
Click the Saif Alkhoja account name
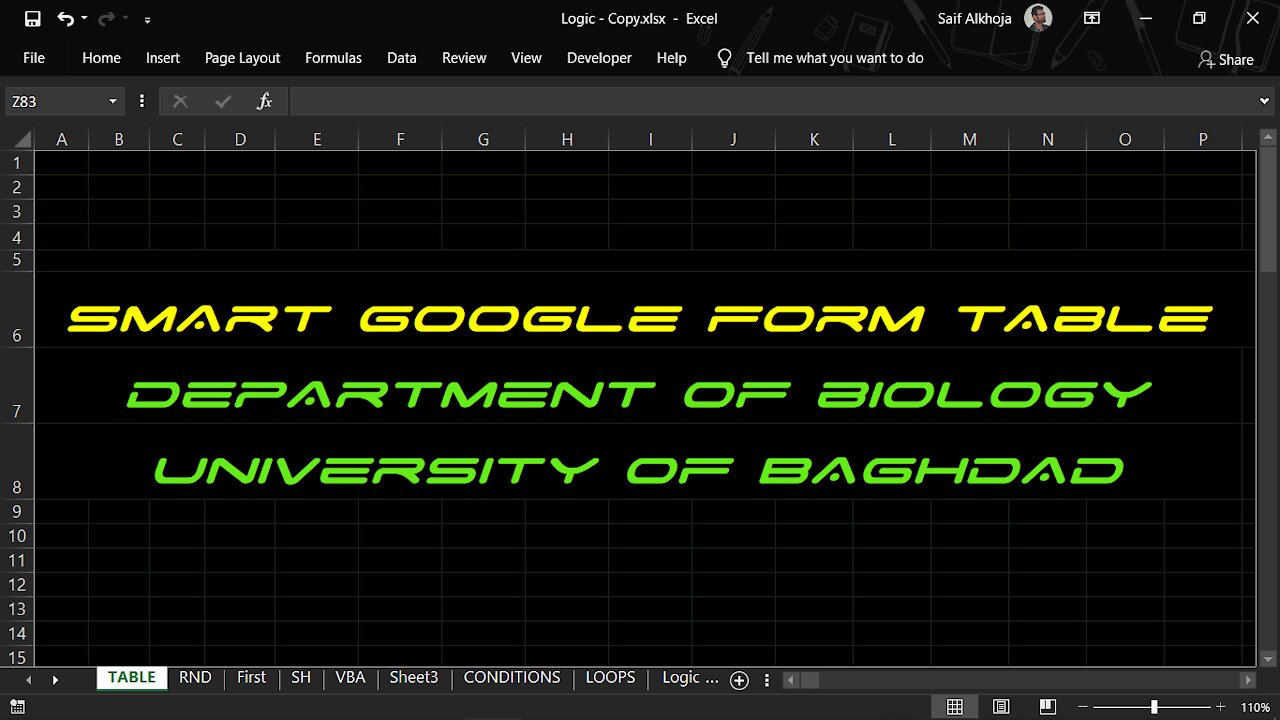(x=975, y=18)
